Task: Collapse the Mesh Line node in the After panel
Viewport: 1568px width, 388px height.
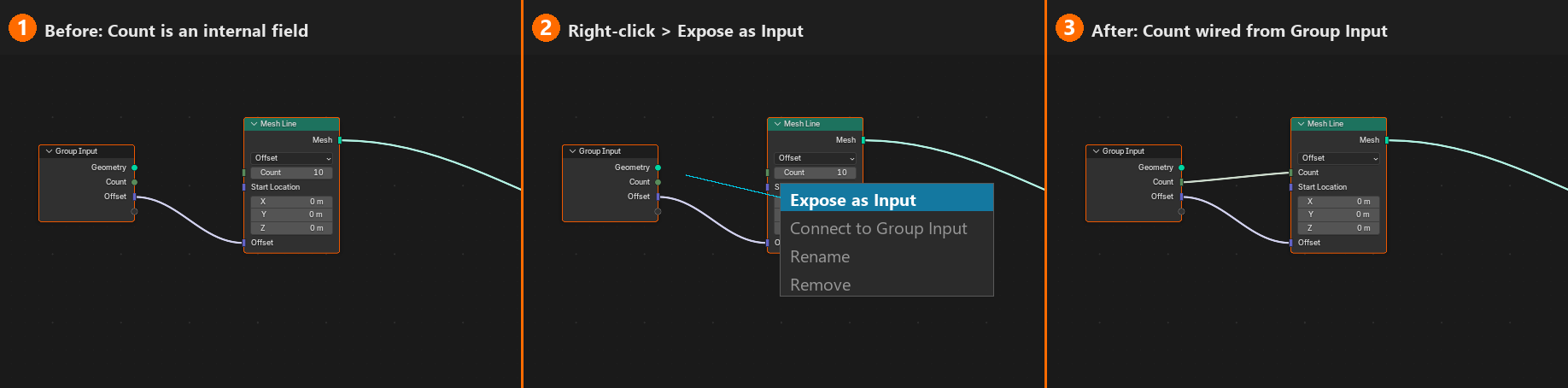Action: tap(1301, 124)
